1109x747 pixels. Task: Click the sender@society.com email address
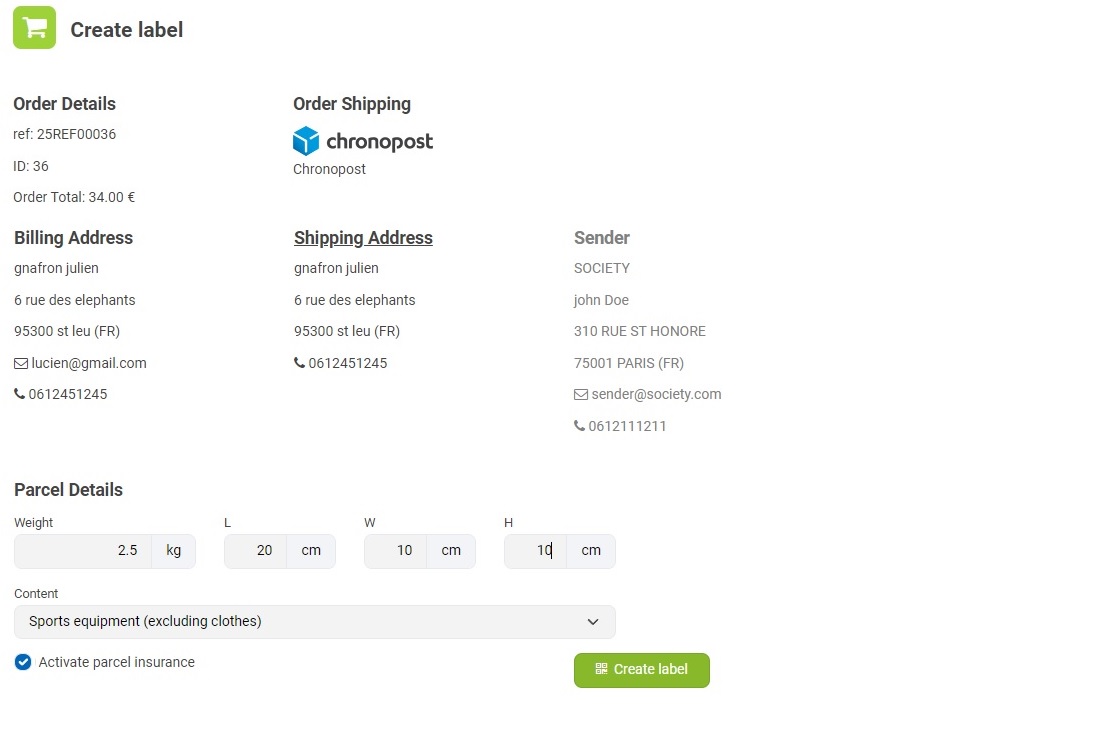point(656,394)
